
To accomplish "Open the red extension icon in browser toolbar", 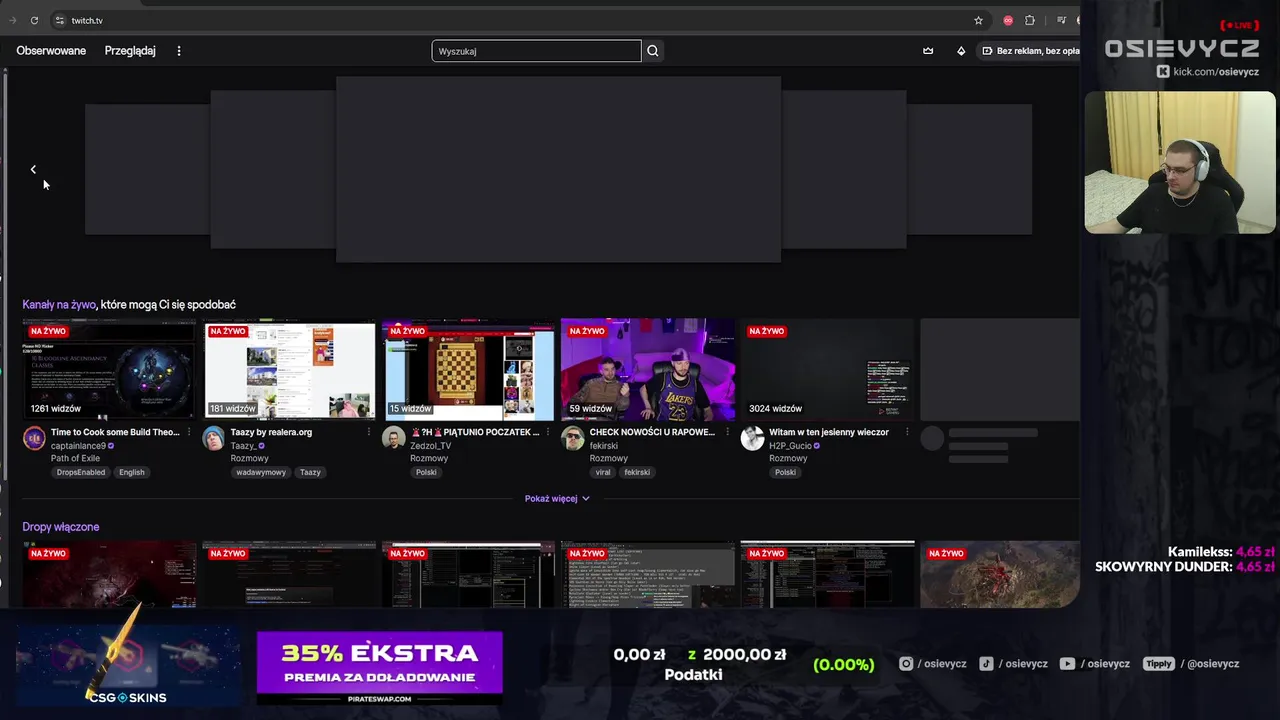I will 1008,20.
